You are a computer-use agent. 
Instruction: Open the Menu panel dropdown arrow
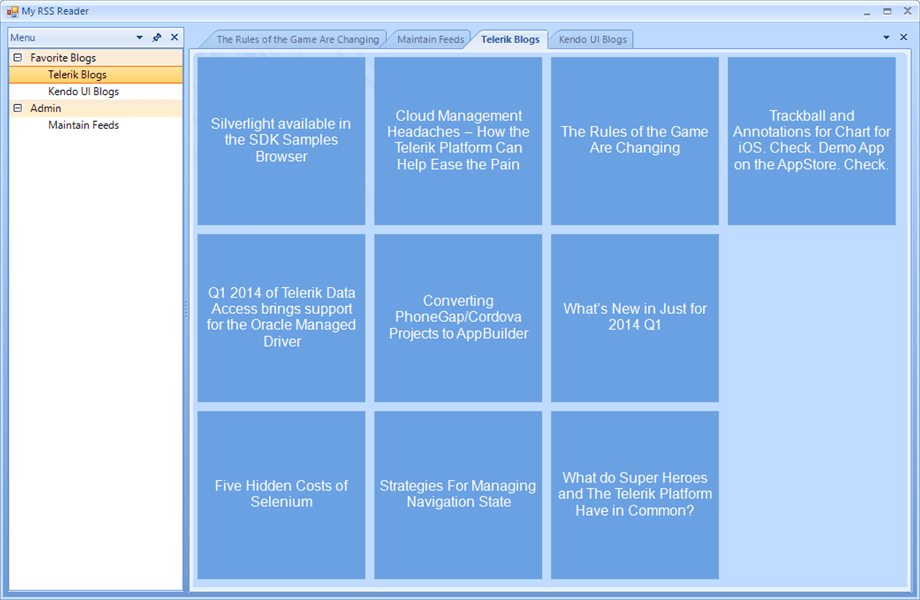point(140,37)
